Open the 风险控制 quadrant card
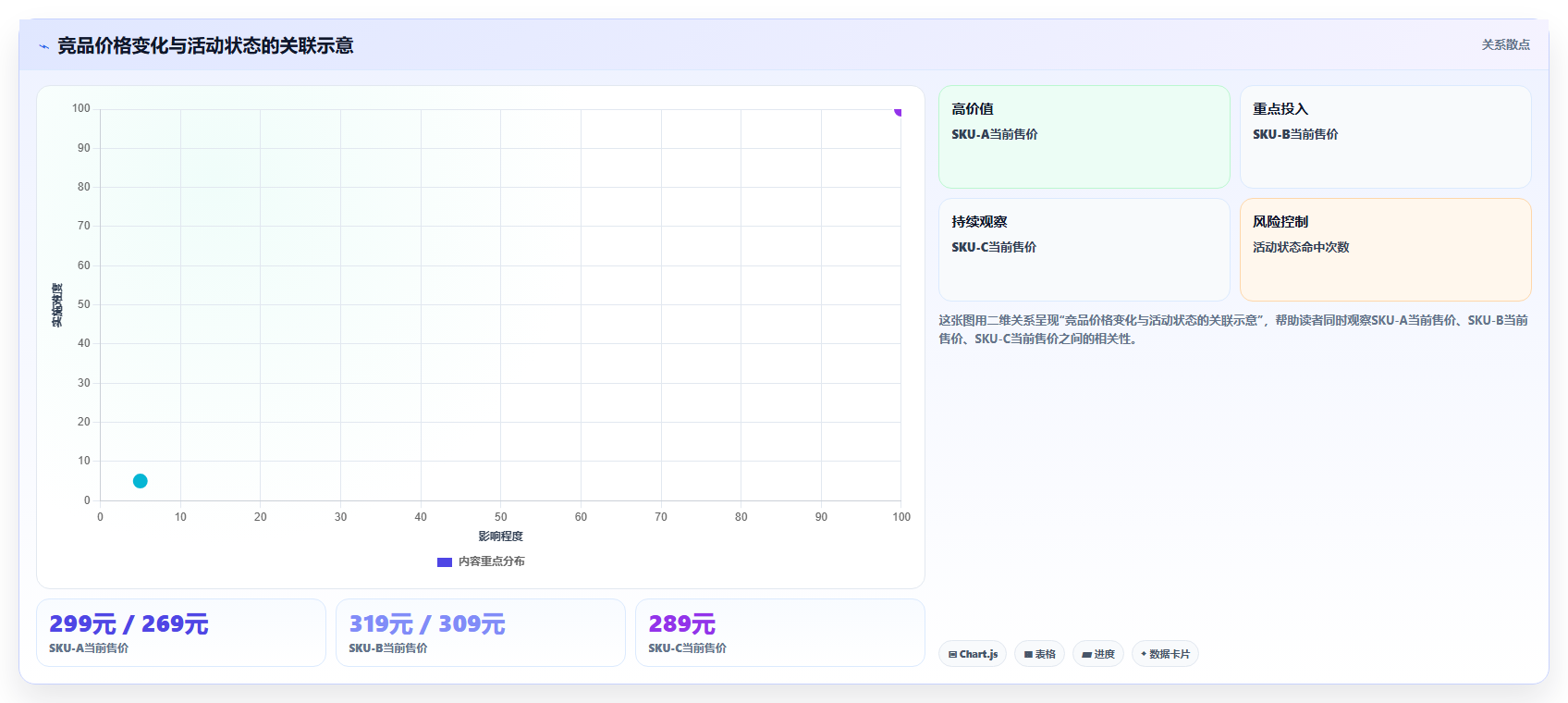The image size is (1568, 703). (1385, 250)
